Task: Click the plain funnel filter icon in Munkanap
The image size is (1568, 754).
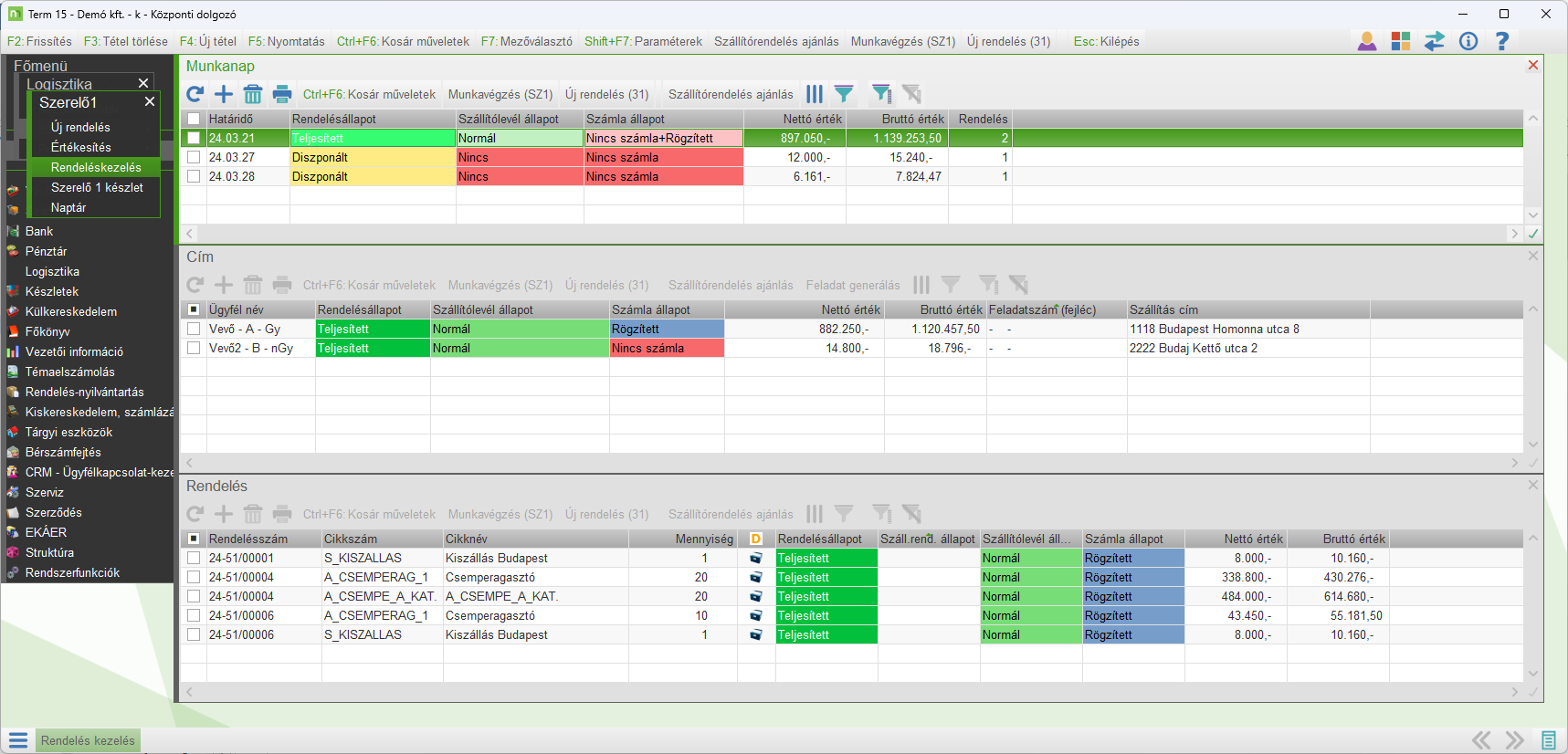Action: [x=844, y=94]
